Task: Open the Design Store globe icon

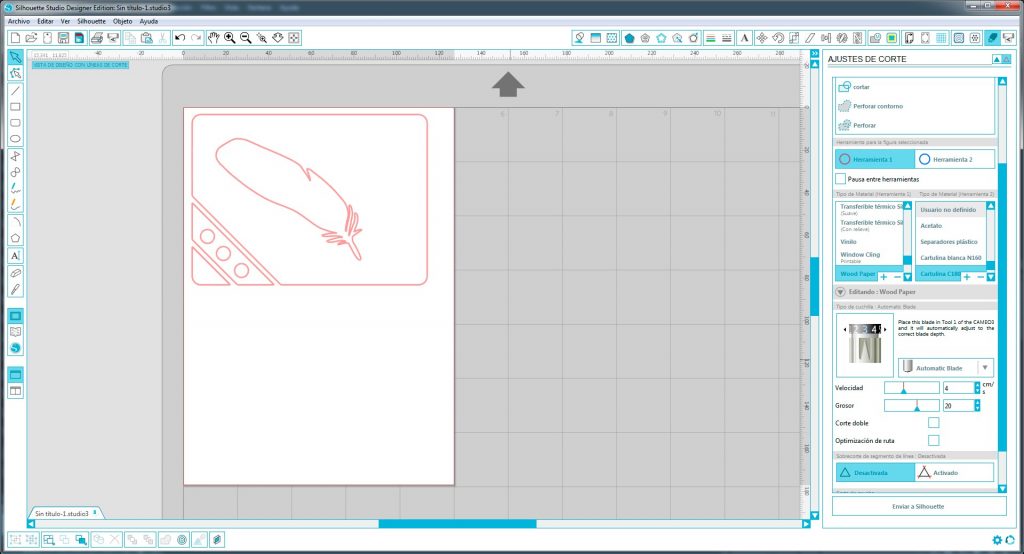Action: tap(15, 348)
